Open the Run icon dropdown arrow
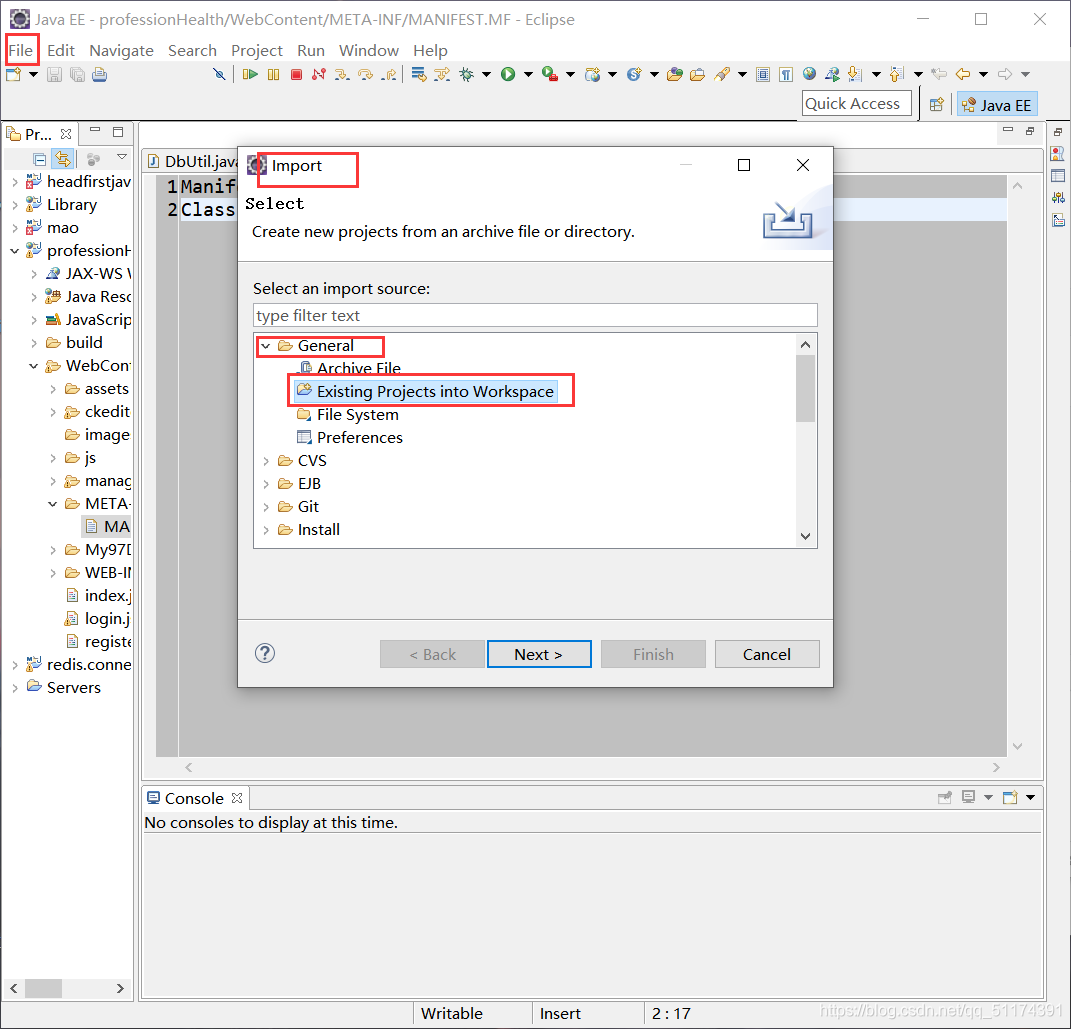 click(528, 74)
